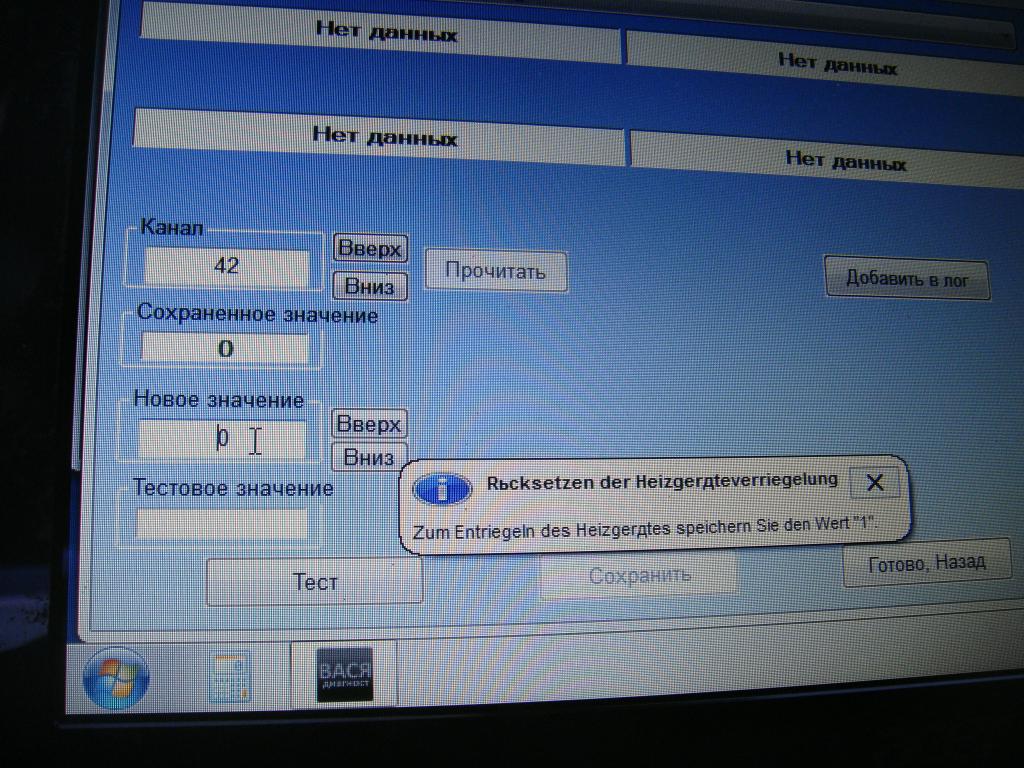This screenshot has height=768, width=1024.
Task: Click the Сохраненное значение field showing 0
Action: [x=225, y=348]
